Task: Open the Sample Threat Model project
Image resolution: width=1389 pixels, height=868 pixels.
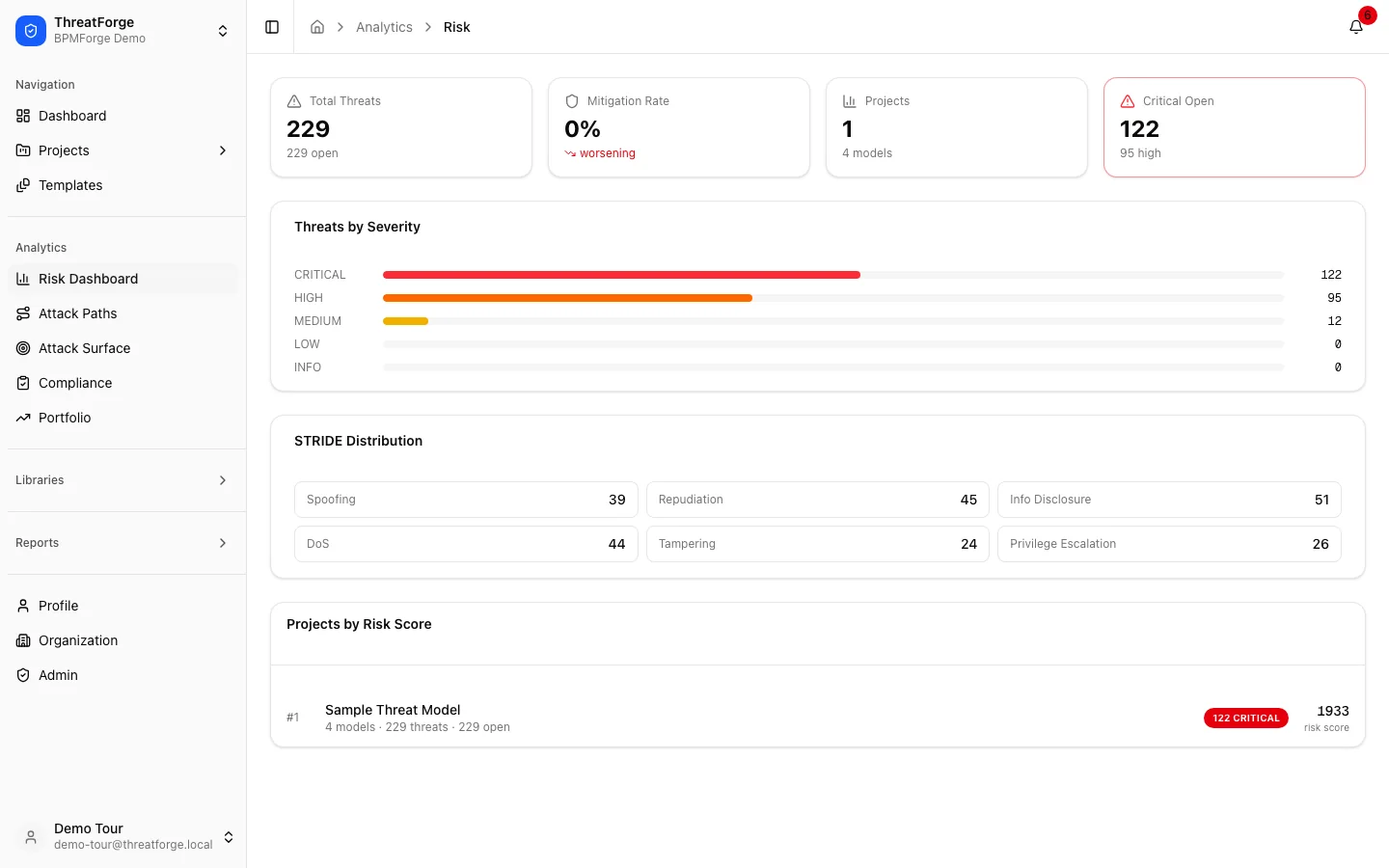Action: point(818,718)
